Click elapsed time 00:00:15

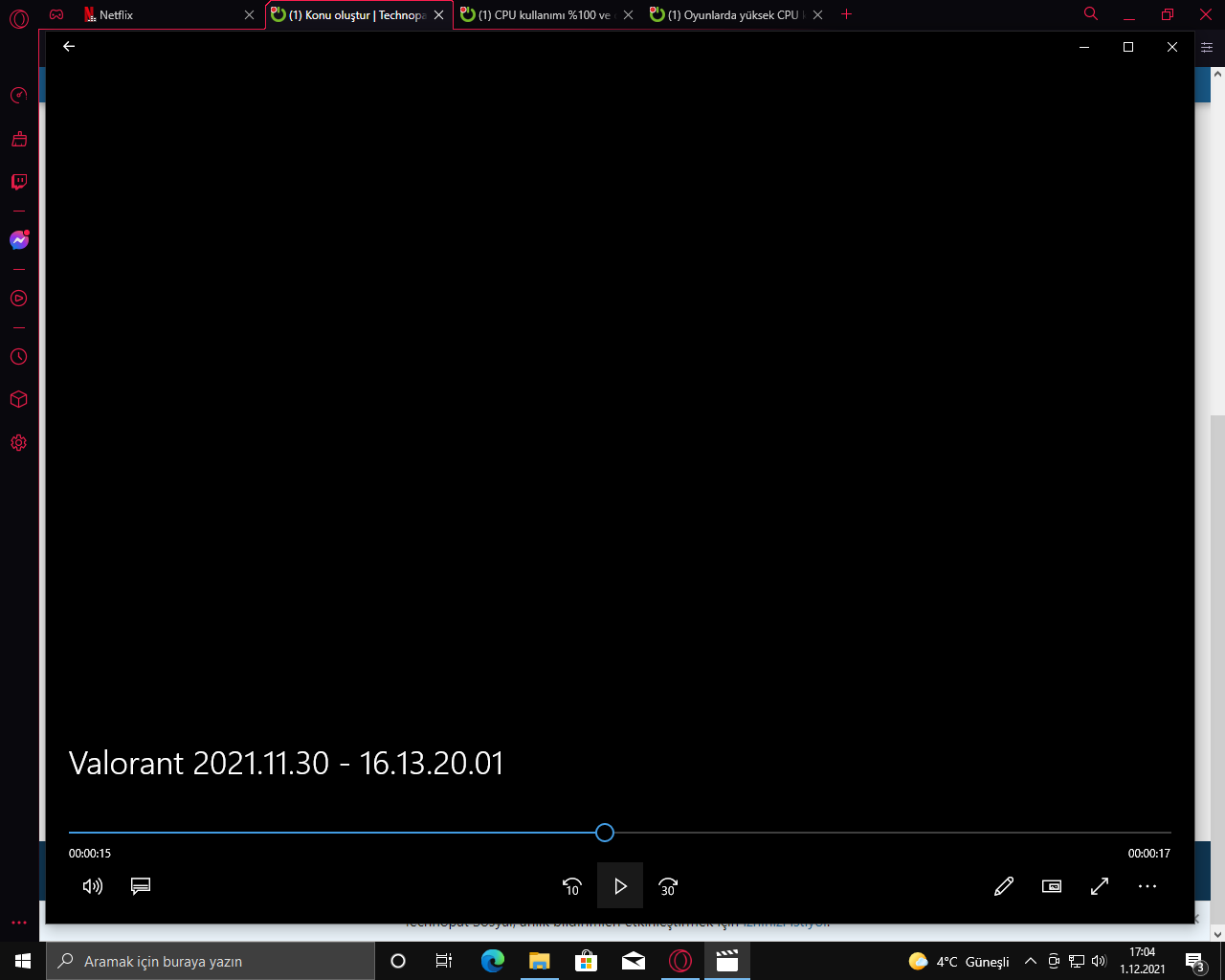pos(90,854)
